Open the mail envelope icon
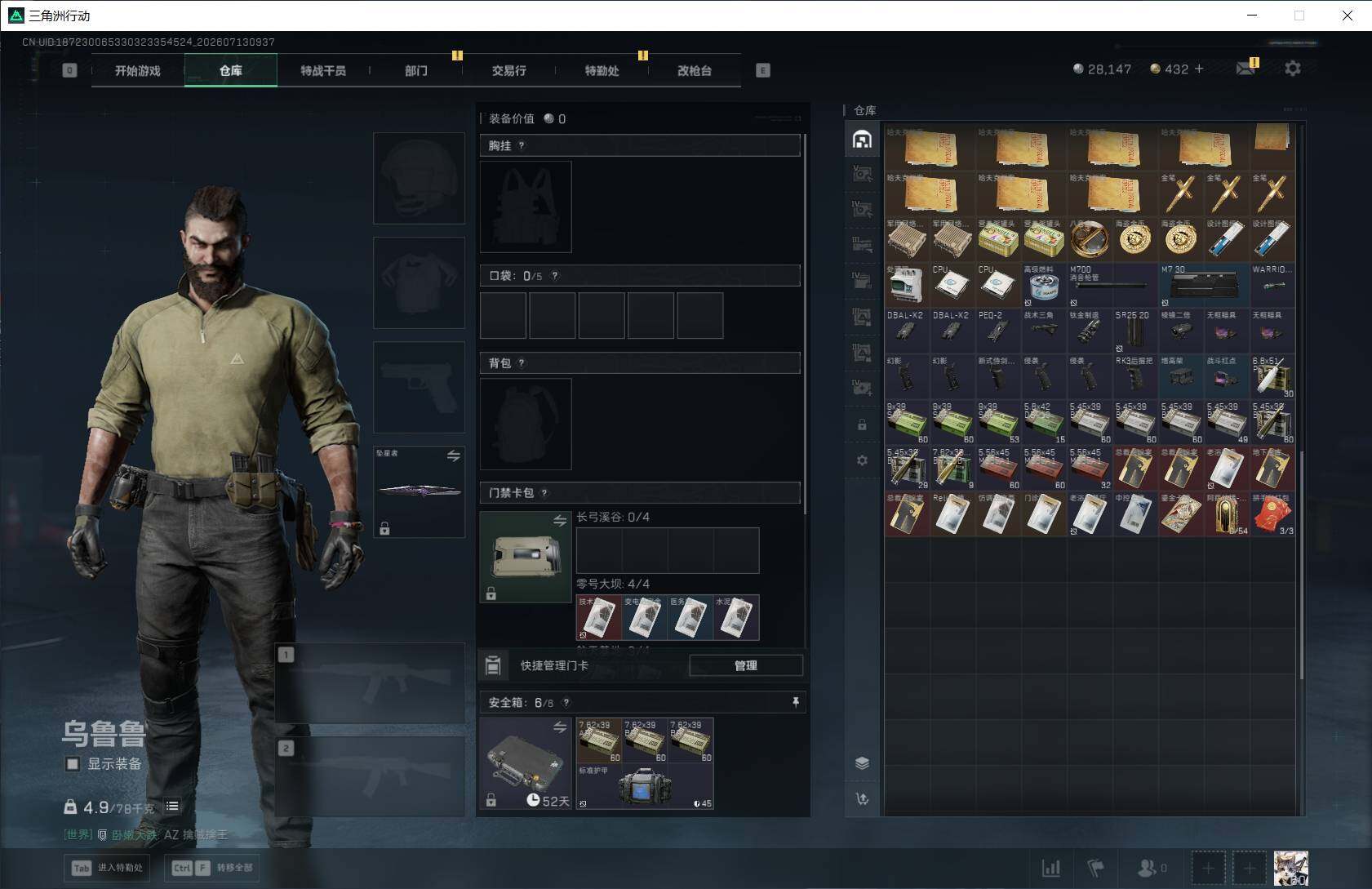 coord(1245,69)
